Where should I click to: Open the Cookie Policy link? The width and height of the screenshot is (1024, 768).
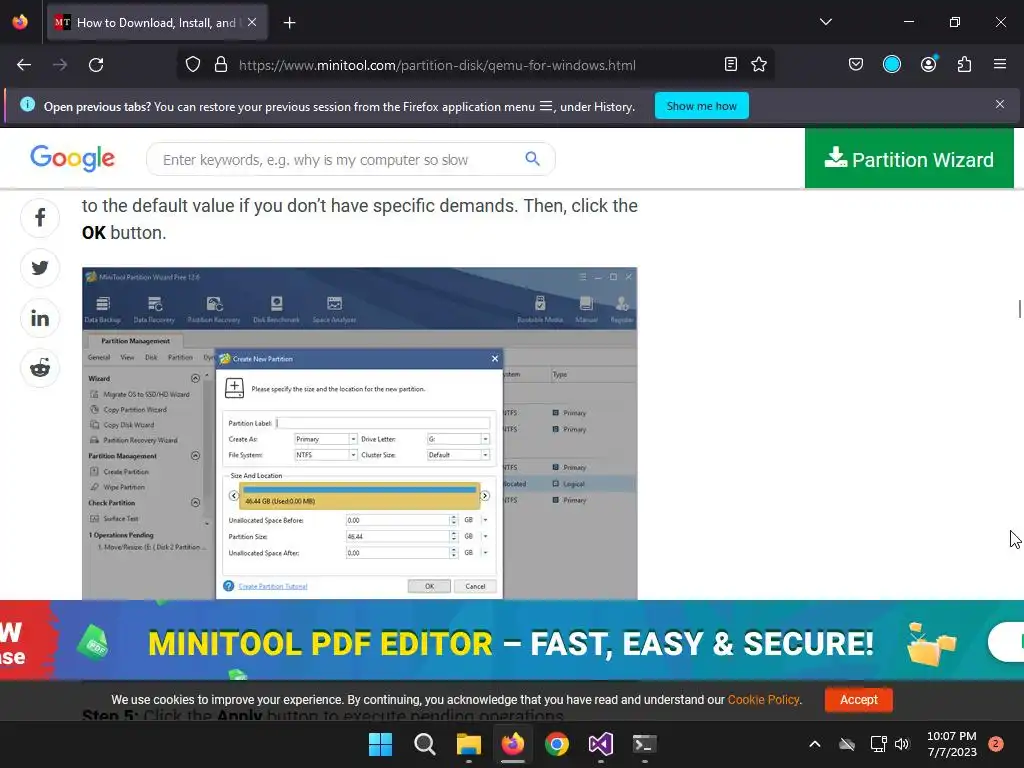[x=763, y=699]
